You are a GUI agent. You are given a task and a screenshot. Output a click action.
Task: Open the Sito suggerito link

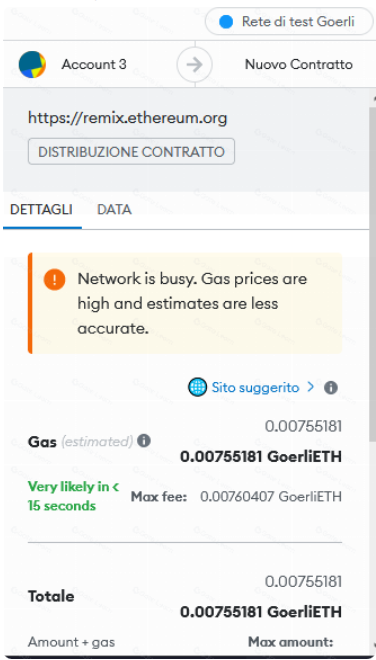pos(255,387)
